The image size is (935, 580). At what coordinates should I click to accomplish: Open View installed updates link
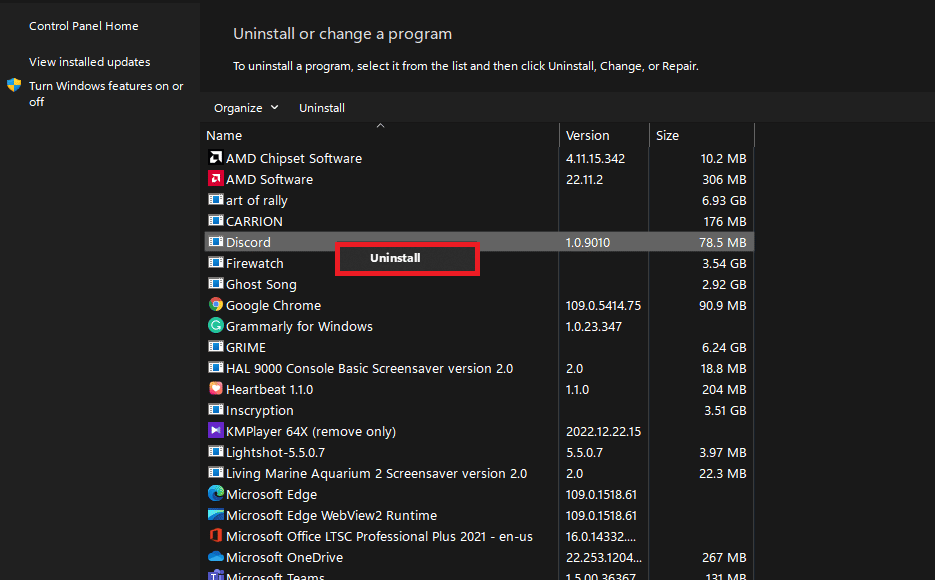pos(89,62)
